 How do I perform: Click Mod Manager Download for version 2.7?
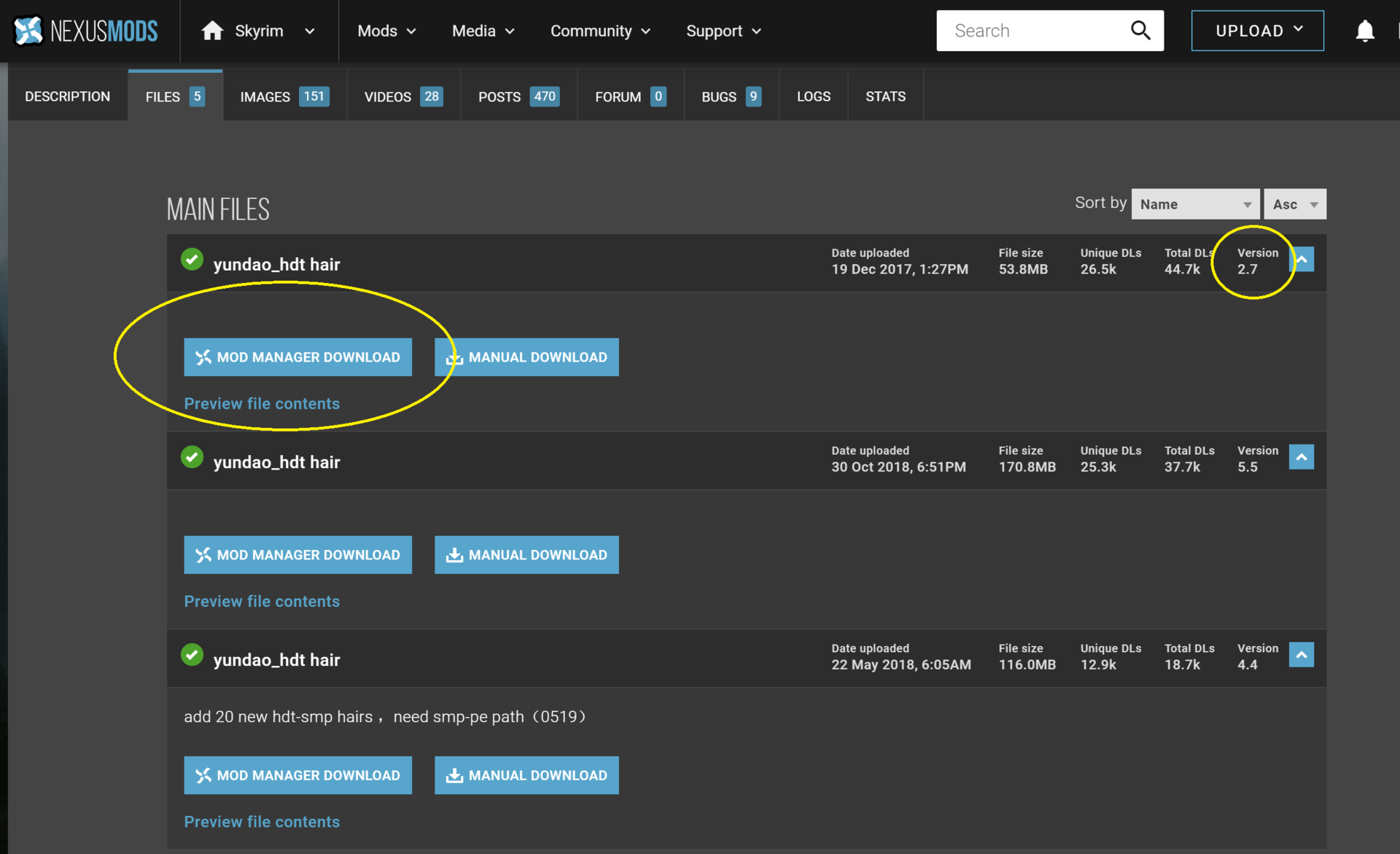[297, 357]
